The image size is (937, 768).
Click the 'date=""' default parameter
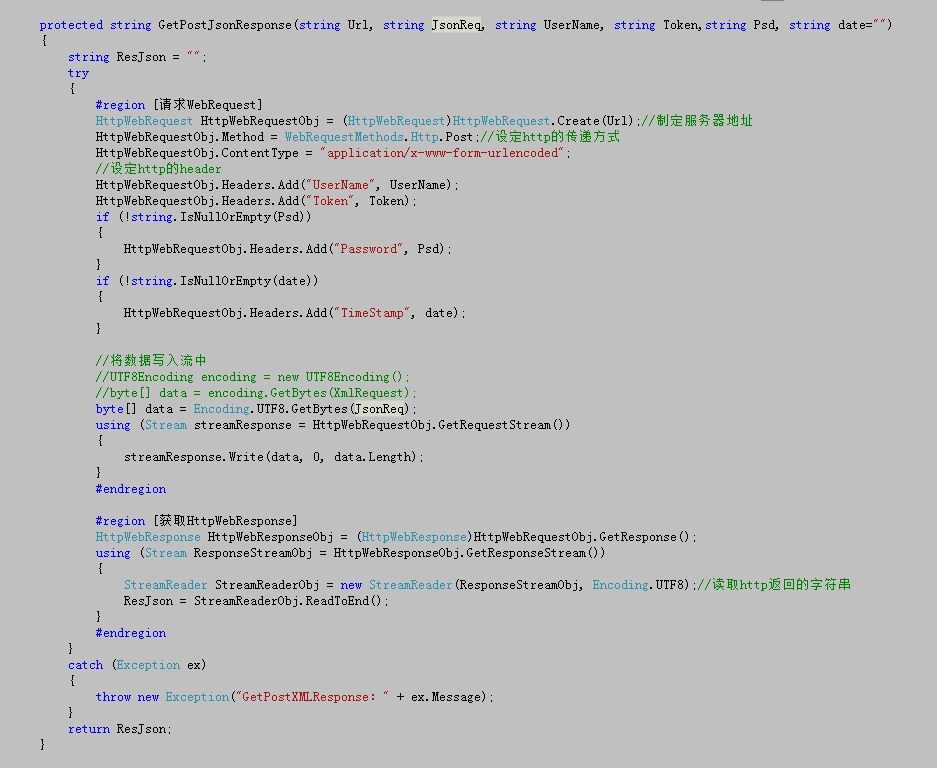click(862, 25)
